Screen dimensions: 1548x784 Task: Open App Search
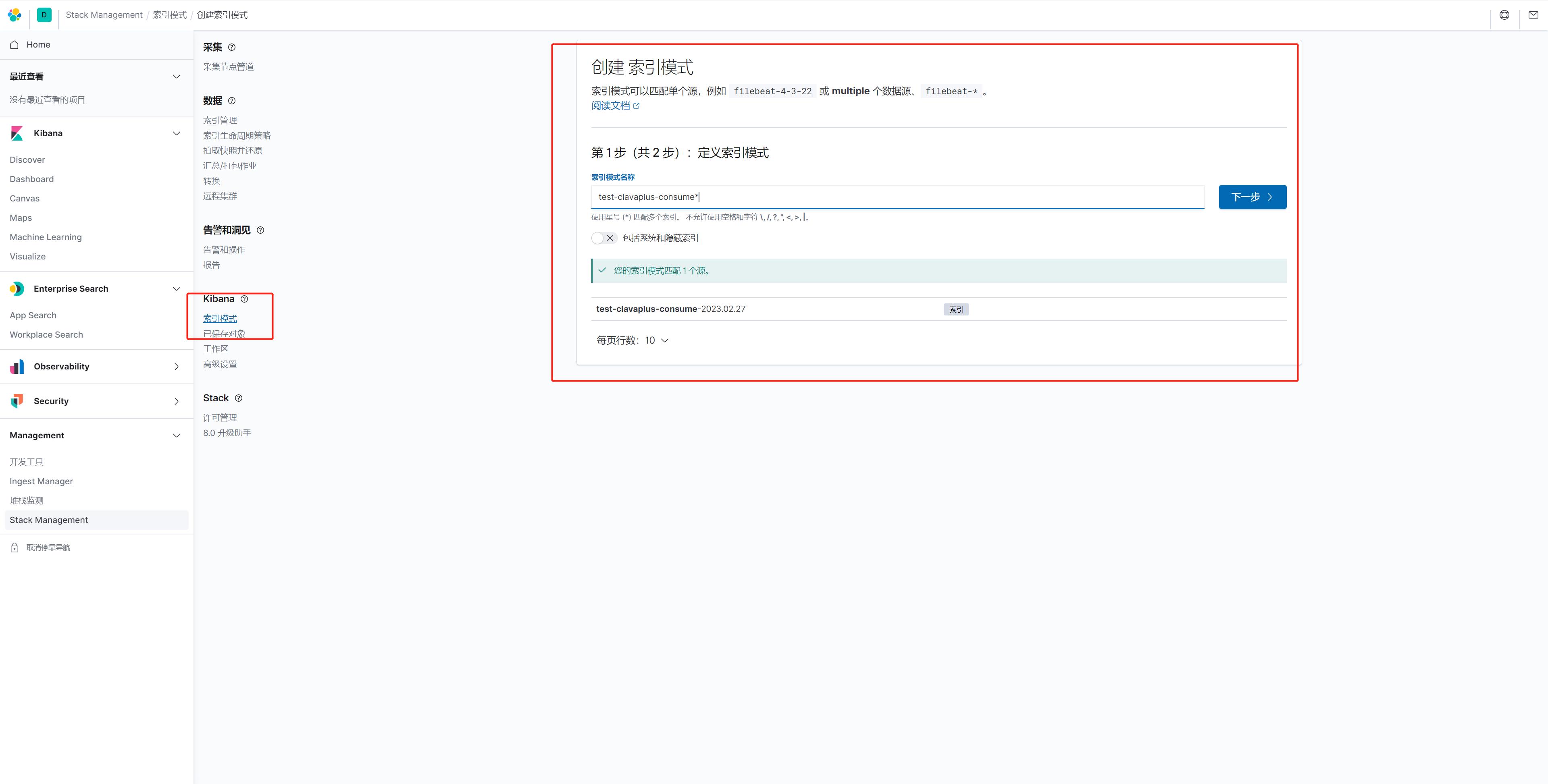33,315
